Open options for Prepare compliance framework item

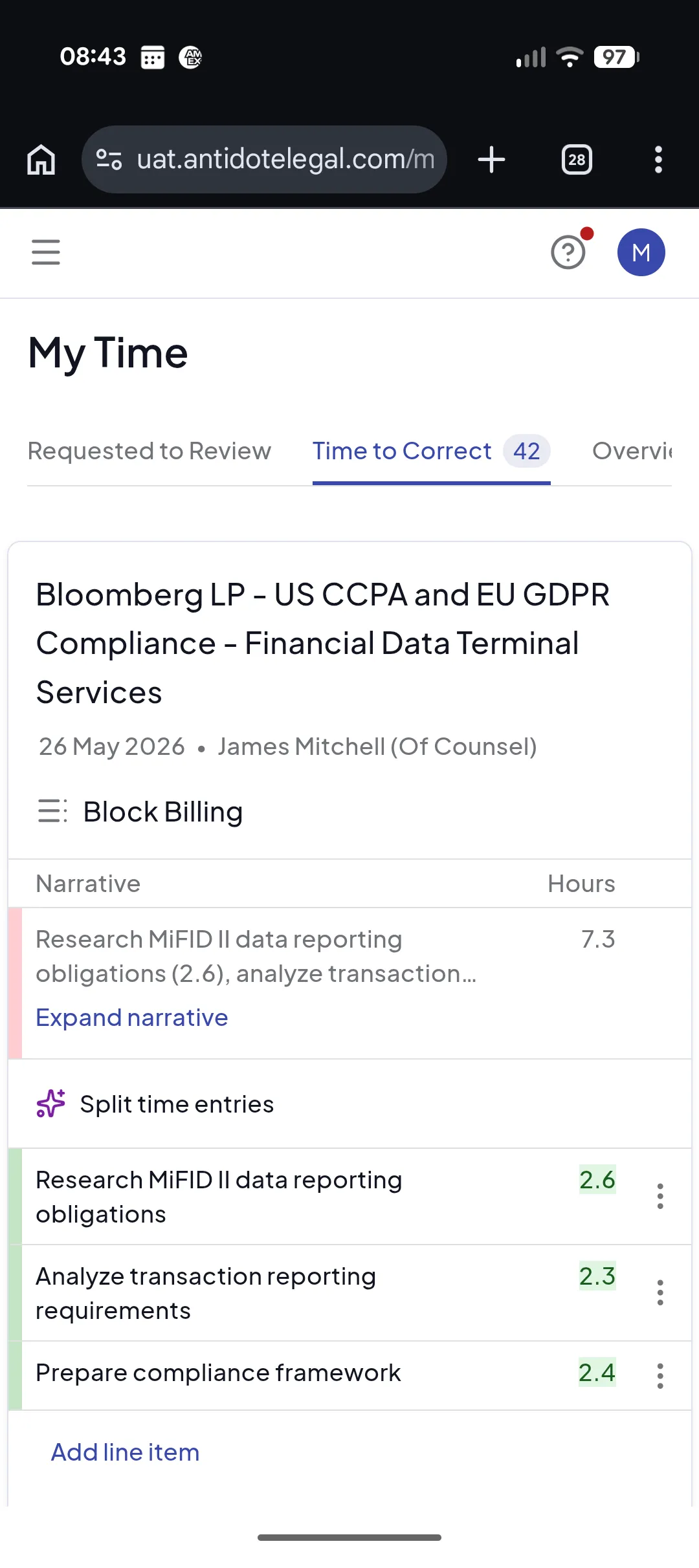660,1376
